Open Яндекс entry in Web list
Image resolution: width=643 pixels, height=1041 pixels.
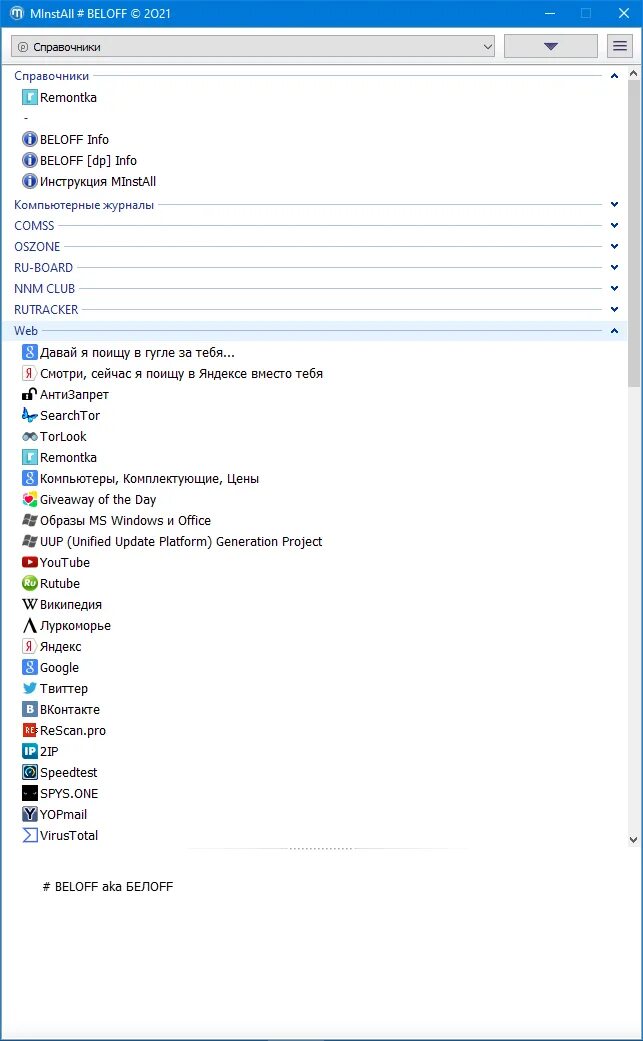point(60,647)
